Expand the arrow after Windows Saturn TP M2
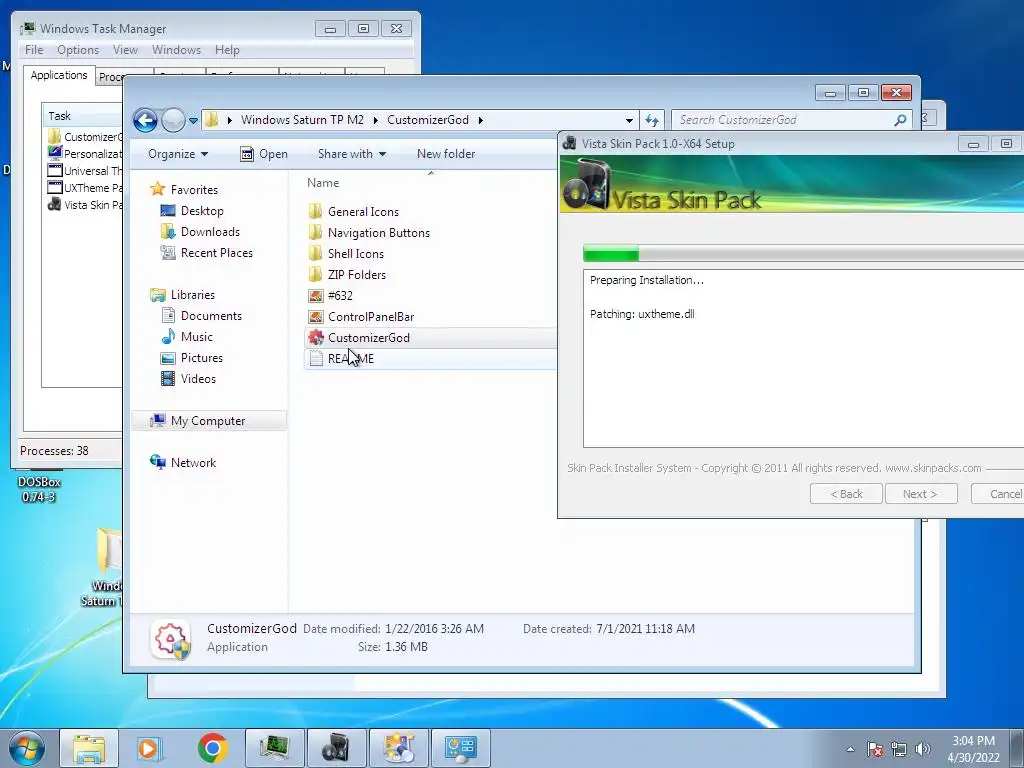This screenshot has height=768, width=1024. [x=376, y=120]
